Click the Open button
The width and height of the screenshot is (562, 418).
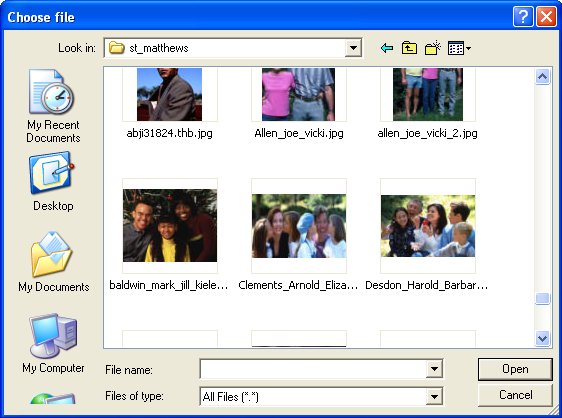pos(515,369)
